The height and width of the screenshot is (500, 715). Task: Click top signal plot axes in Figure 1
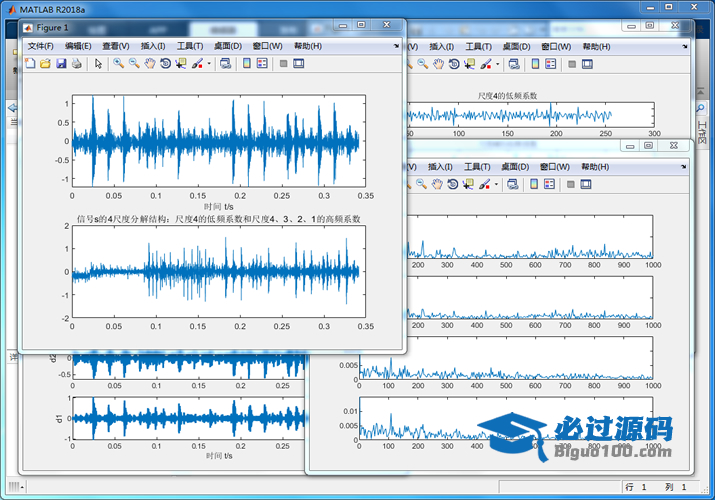coord(219,141)
